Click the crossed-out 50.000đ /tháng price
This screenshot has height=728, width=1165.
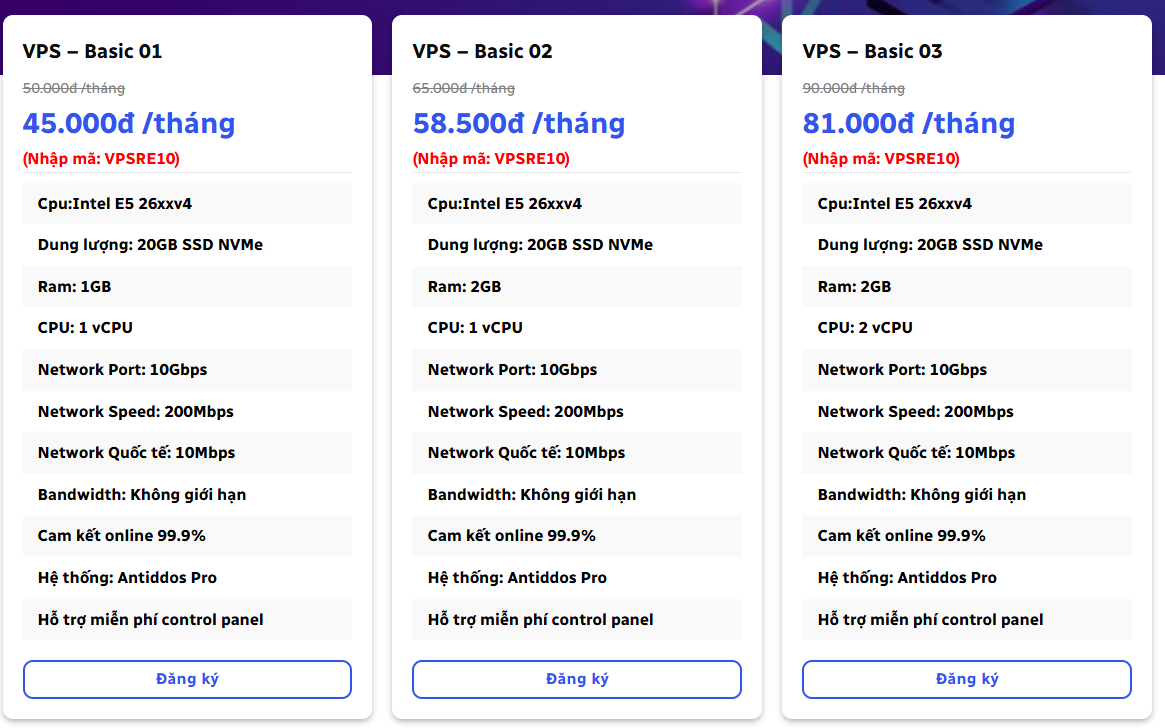coord(69,88)
